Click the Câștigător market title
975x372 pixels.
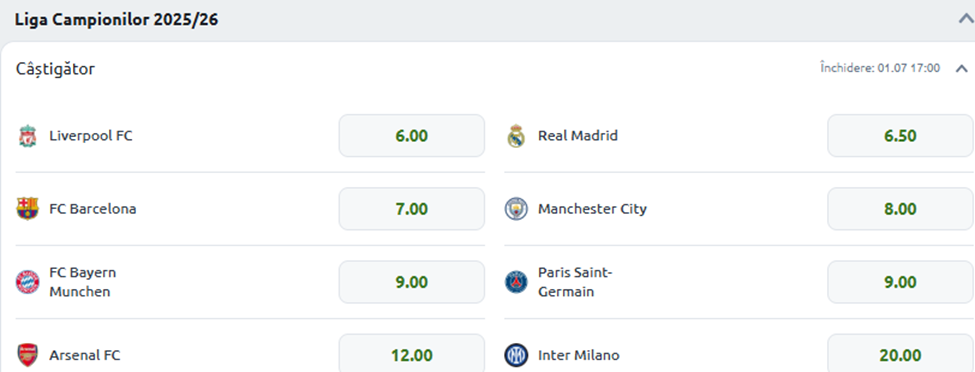(55, 69)
